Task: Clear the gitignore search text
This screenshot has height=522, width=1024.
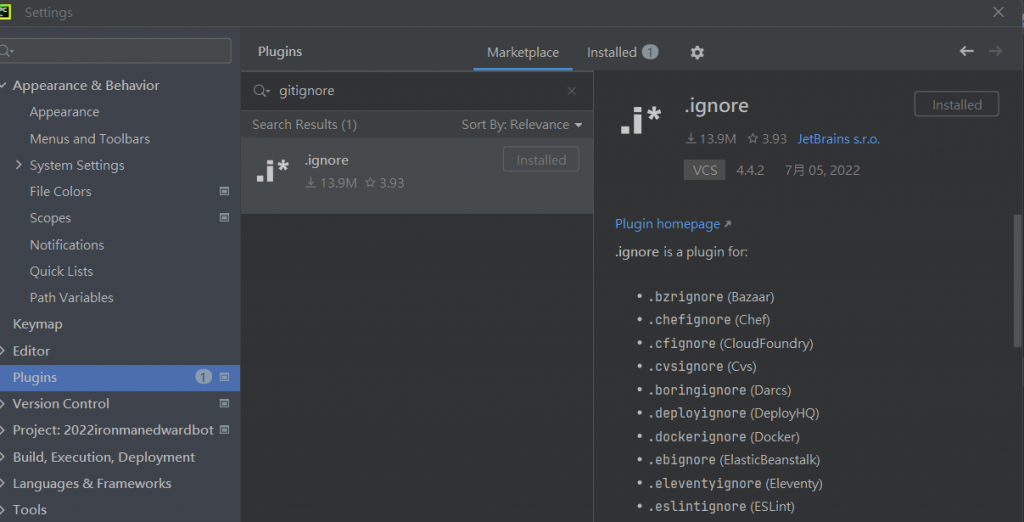Action: [571, 91]
